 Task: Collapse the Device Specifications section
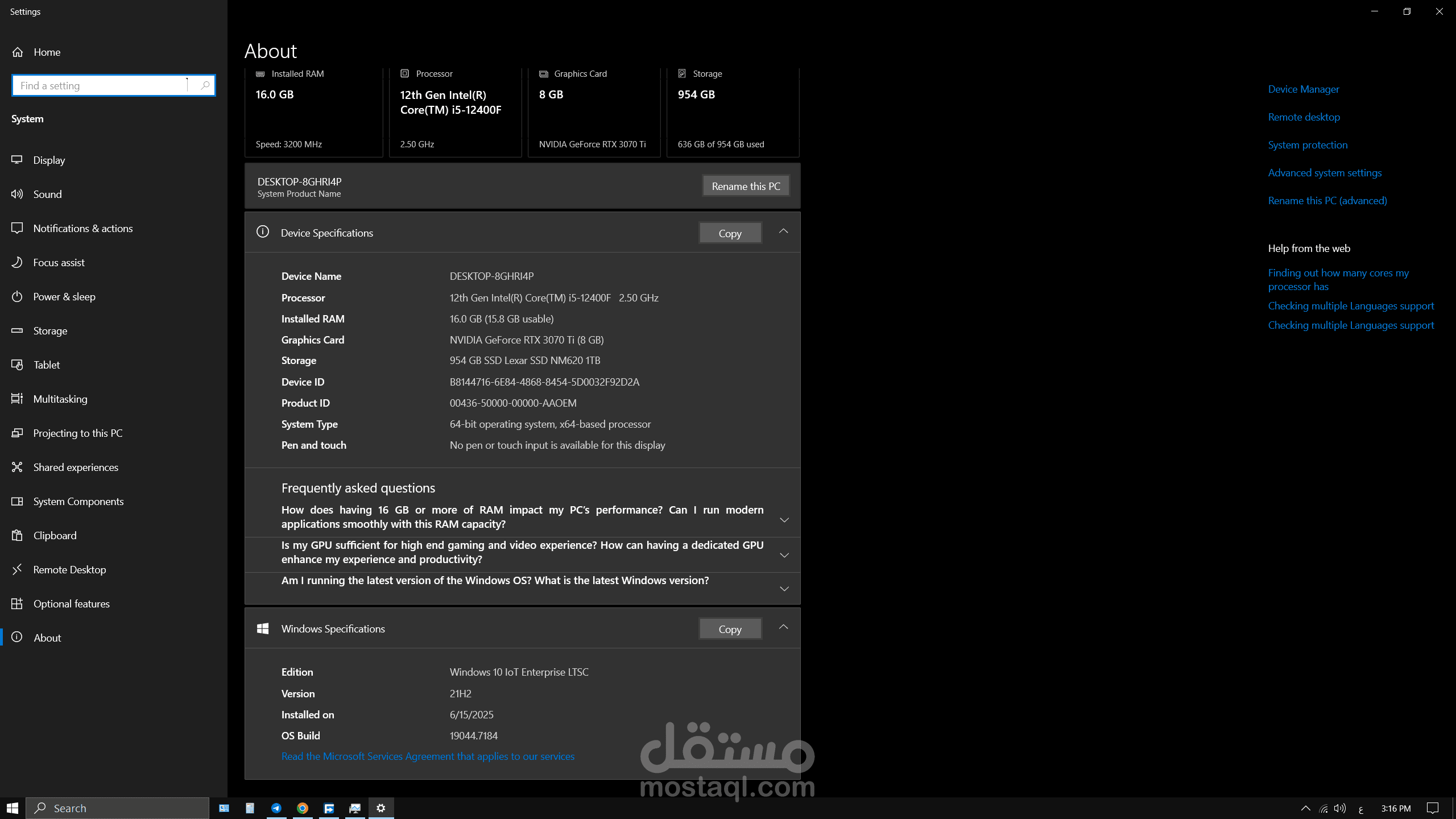point(783,231)
